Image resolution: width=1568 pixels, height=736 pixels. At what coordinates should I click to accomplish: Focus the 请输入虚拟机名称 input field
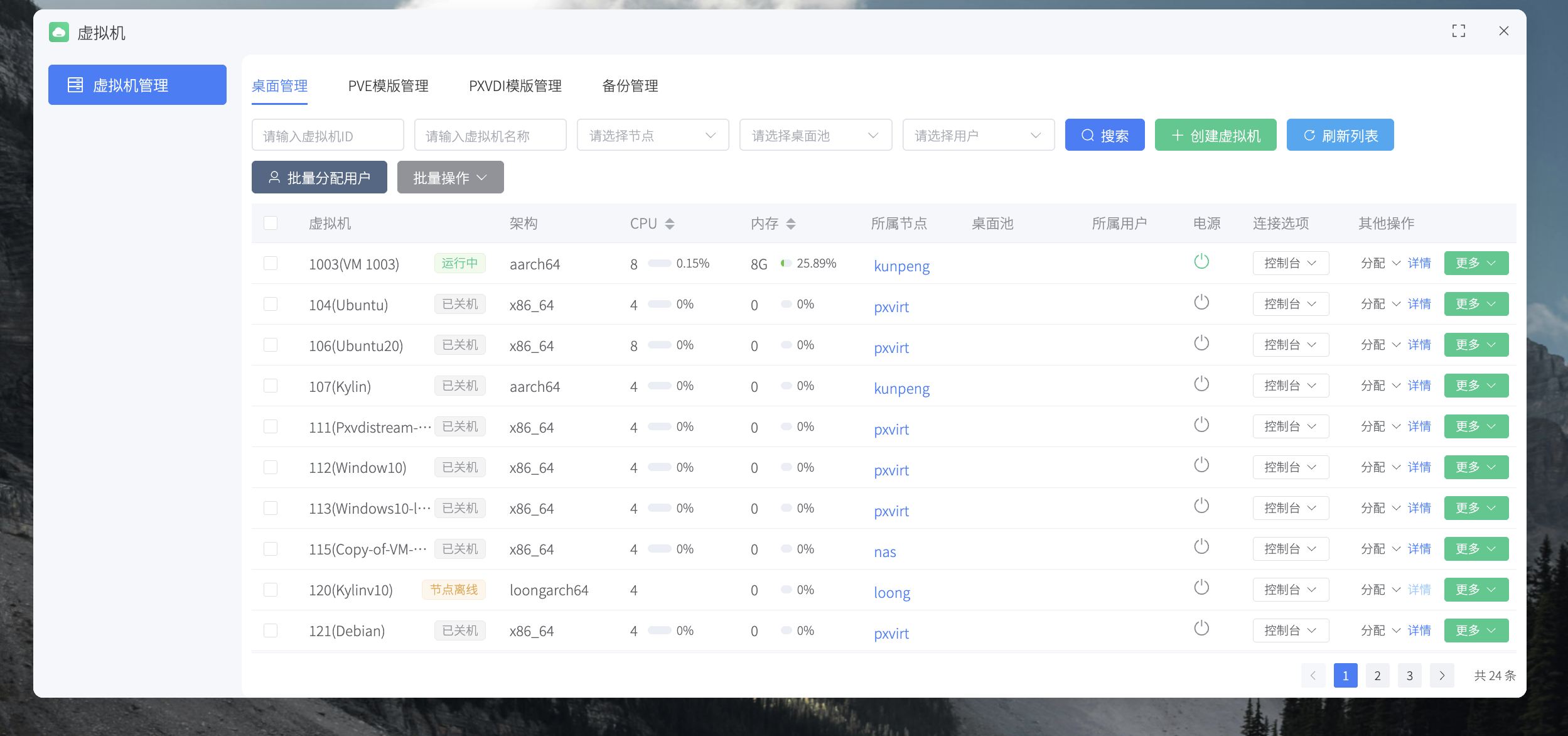(490, 135)
